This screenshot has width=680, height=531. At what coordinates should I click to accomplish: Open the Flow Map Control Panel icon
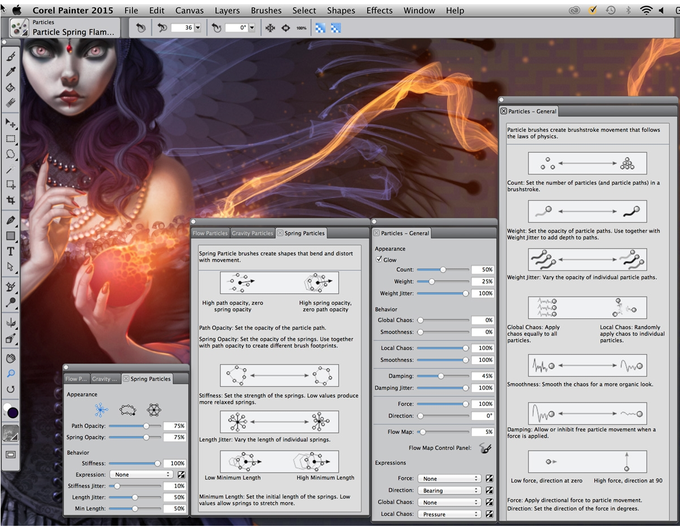[486, 448]
